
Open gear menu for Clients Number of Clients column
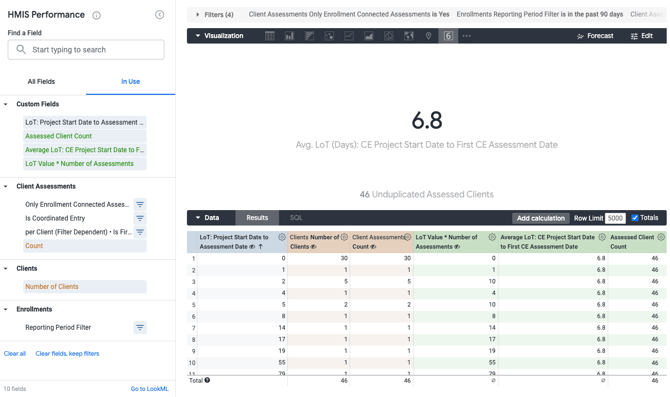coord(344,237)
